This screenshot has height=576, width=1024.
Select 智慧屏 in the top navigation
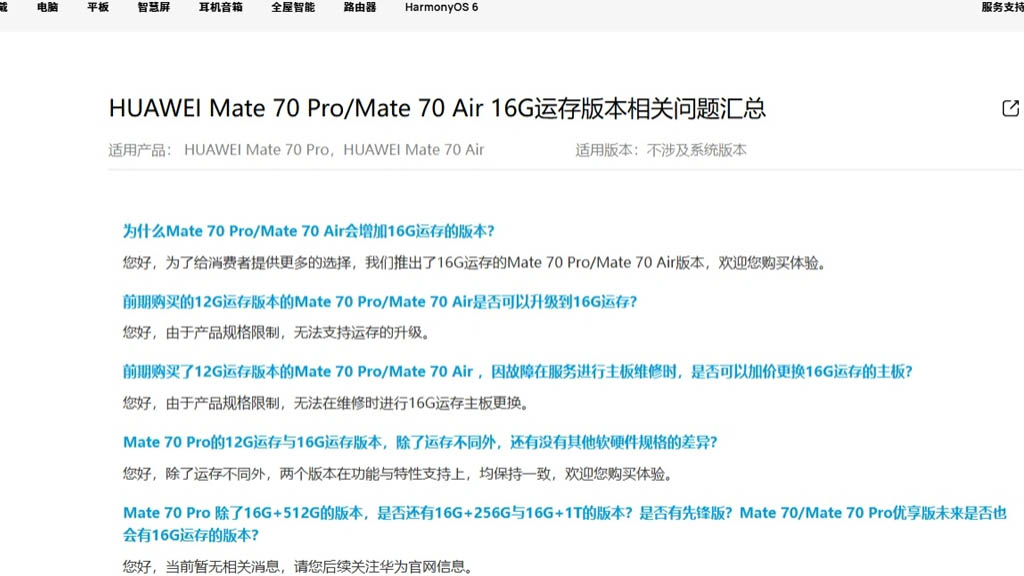(154, 7)
